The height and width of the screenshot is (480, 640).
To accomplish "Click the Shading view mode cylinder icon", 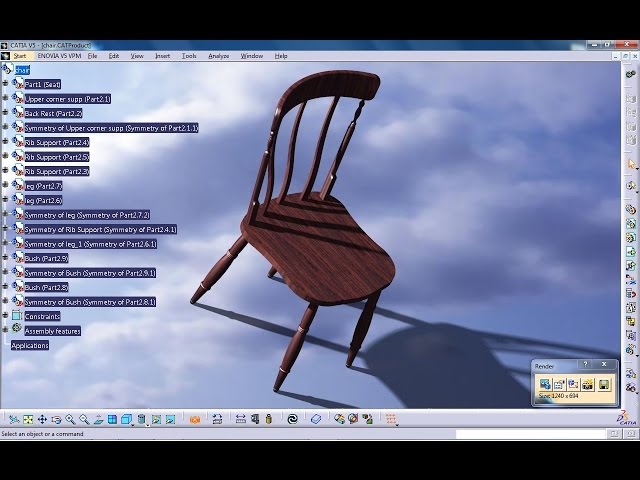I will (141, 419).
